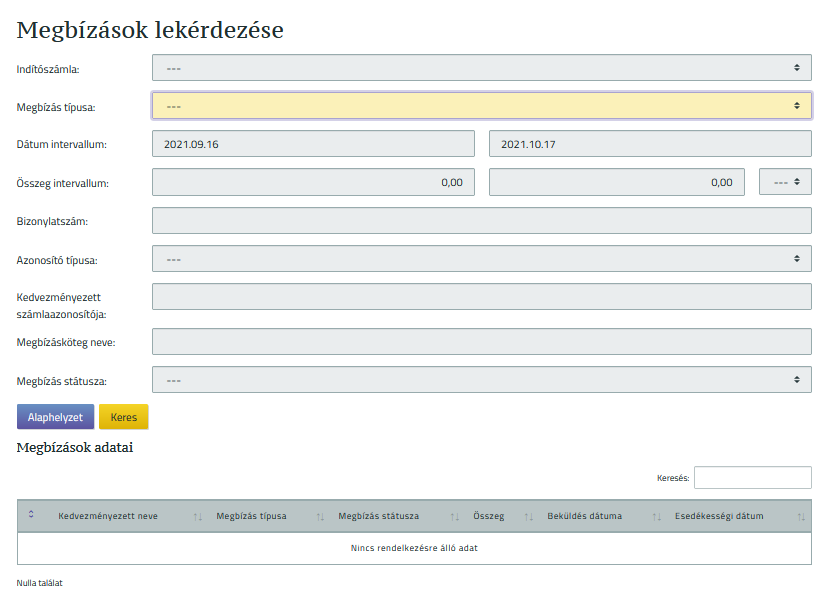Focus the Kedvezményezett számlaazonosítója field
This screenshot has height=610, width=826.
481,296
